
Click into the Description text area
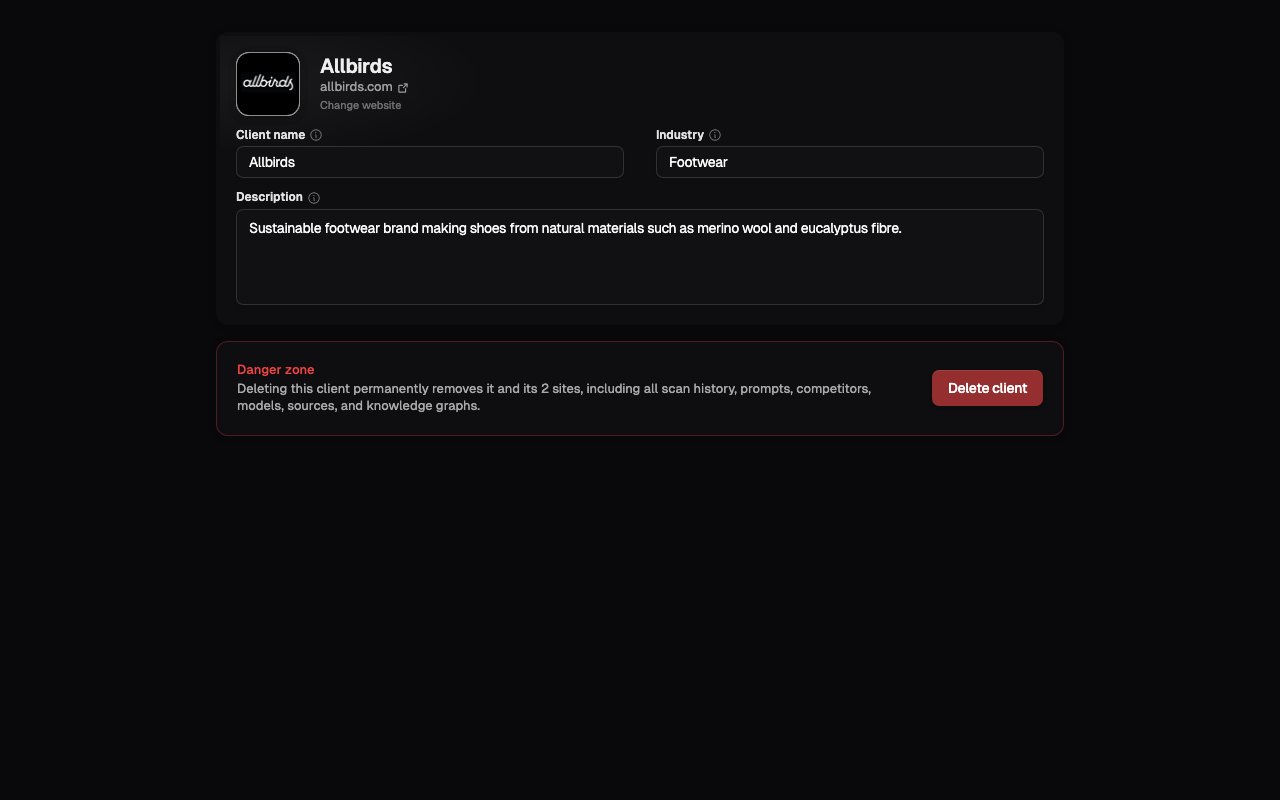640,257
